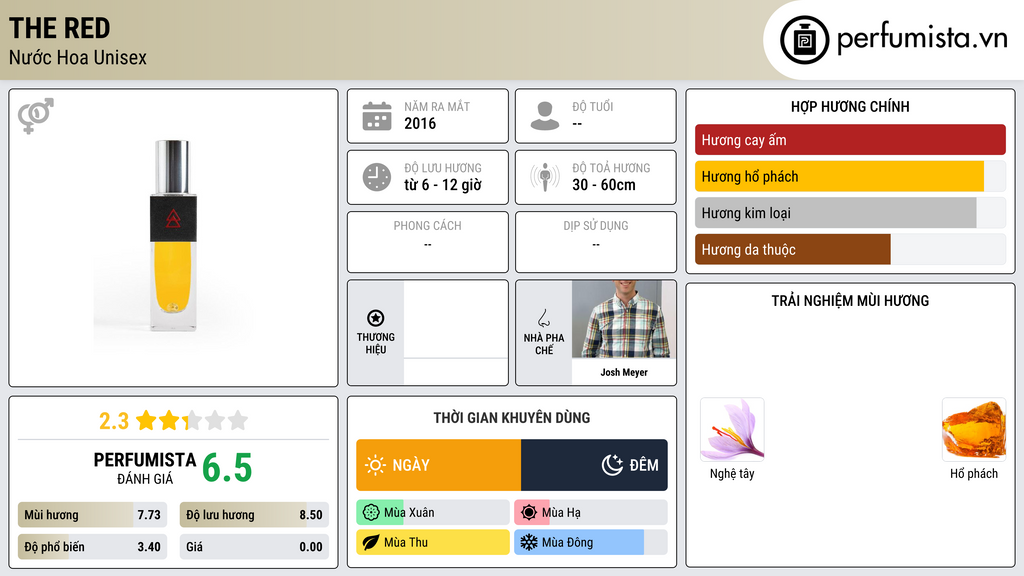Click the Mùi hương 7.73 score bar
The image size is (1024, 576).
[x=92, y=515]
